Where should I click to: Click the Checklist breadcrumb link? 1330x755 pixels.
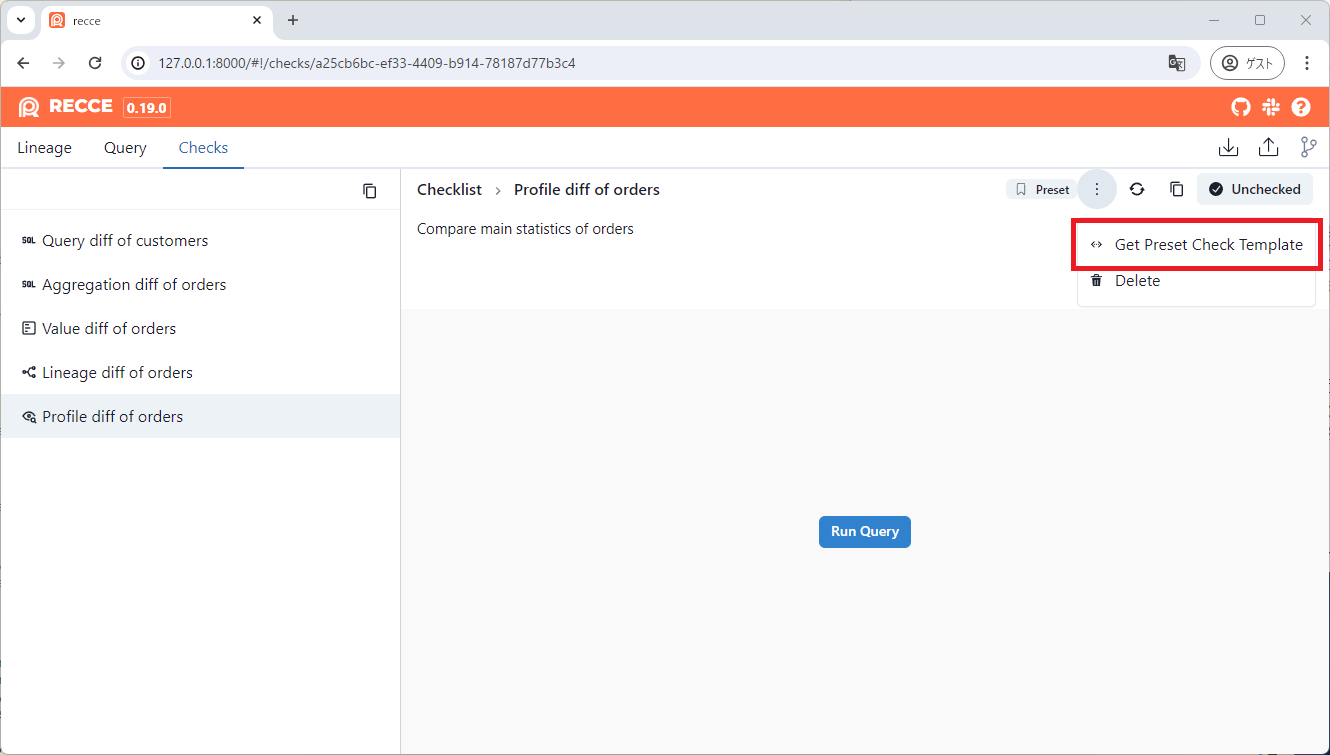(449, 190)
